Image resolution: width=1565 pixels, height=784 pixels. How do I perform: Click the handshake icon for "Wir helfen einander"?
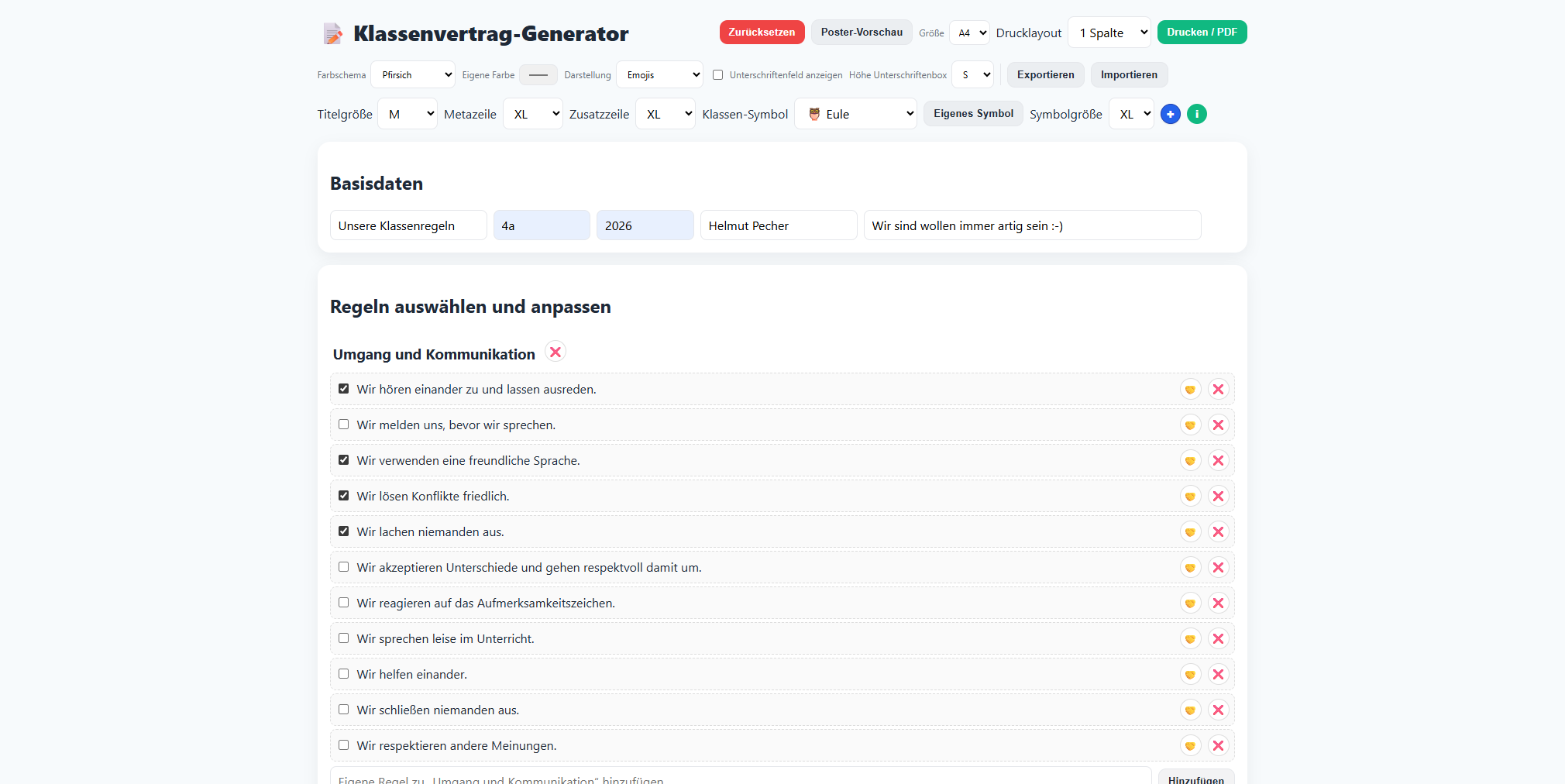[1190, 674]
